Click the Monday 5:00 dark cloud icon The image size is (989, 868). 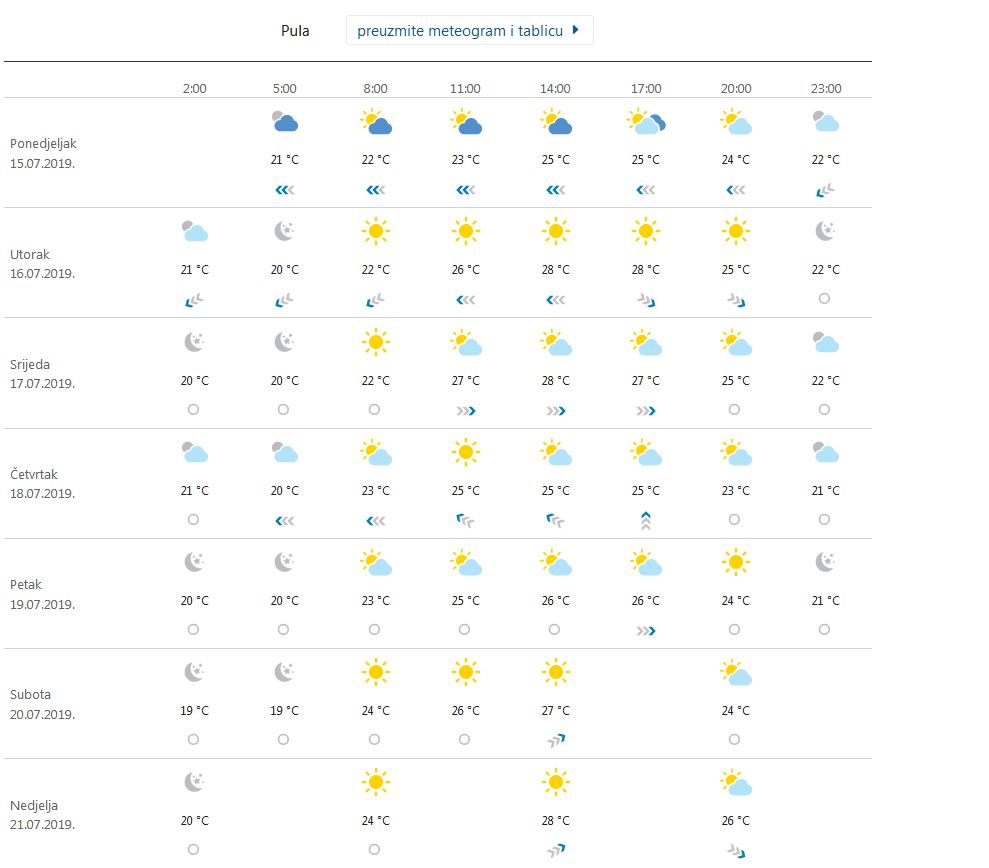point(285,123)
